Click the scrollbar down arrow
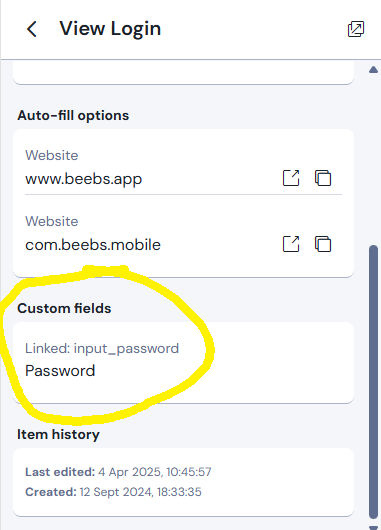Image resolution: width=381 pixels, height=530 pixels. pyautogui.click(x=373, y=527)
